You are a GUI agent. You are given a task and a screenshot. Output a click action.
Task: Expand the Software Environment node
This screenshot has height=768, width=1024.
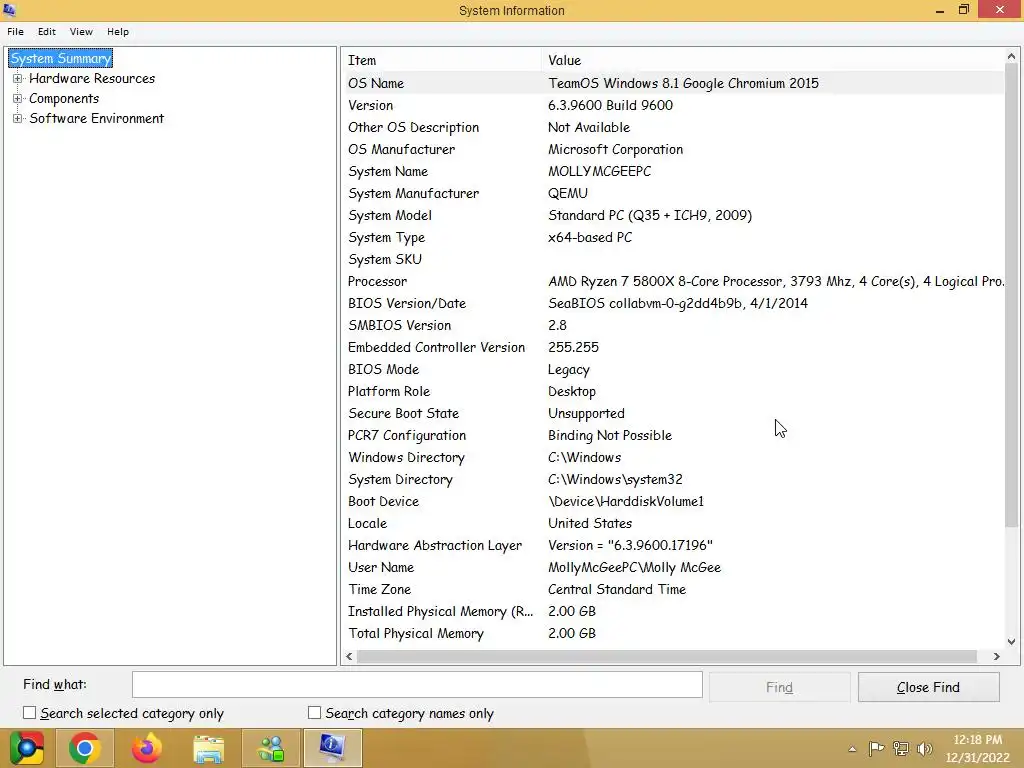pos(18,118)
